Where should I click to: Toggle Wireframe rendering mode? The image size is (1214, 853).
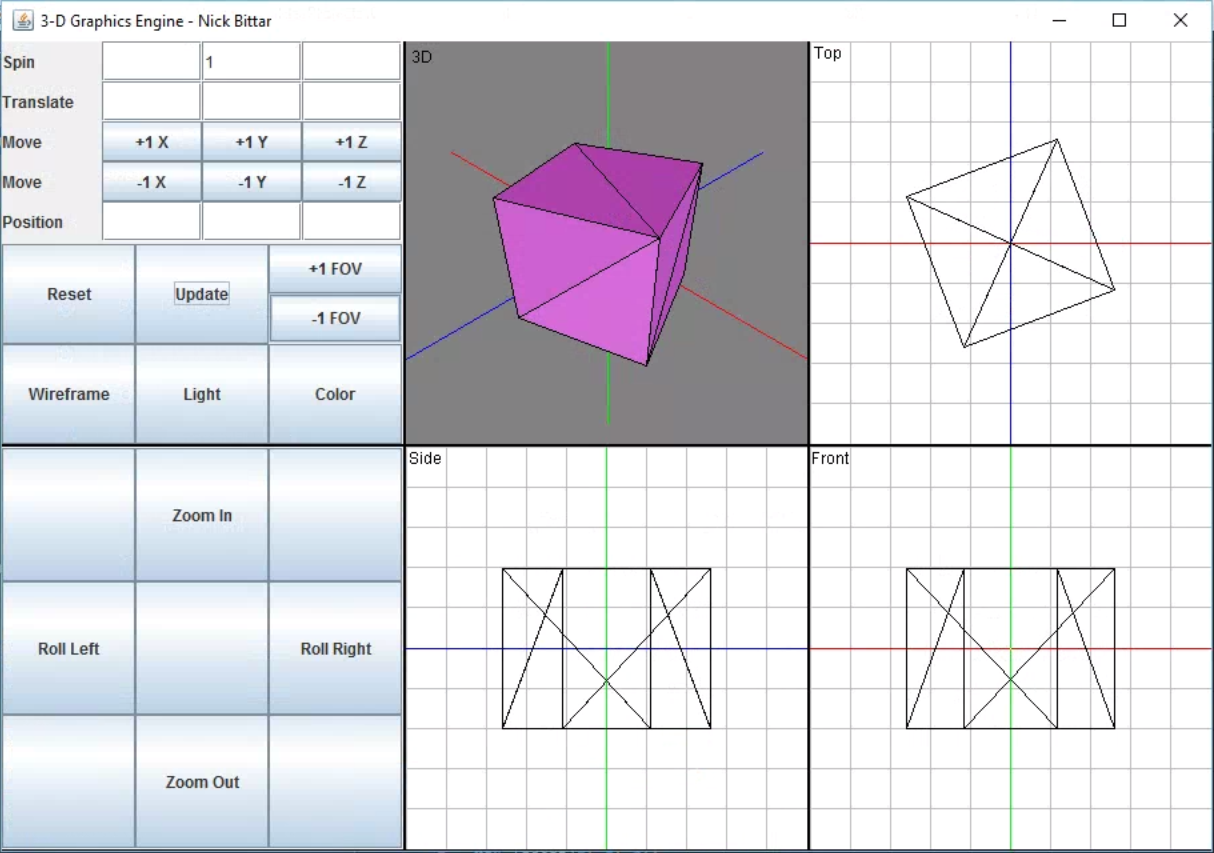click(x=68, y=394)
